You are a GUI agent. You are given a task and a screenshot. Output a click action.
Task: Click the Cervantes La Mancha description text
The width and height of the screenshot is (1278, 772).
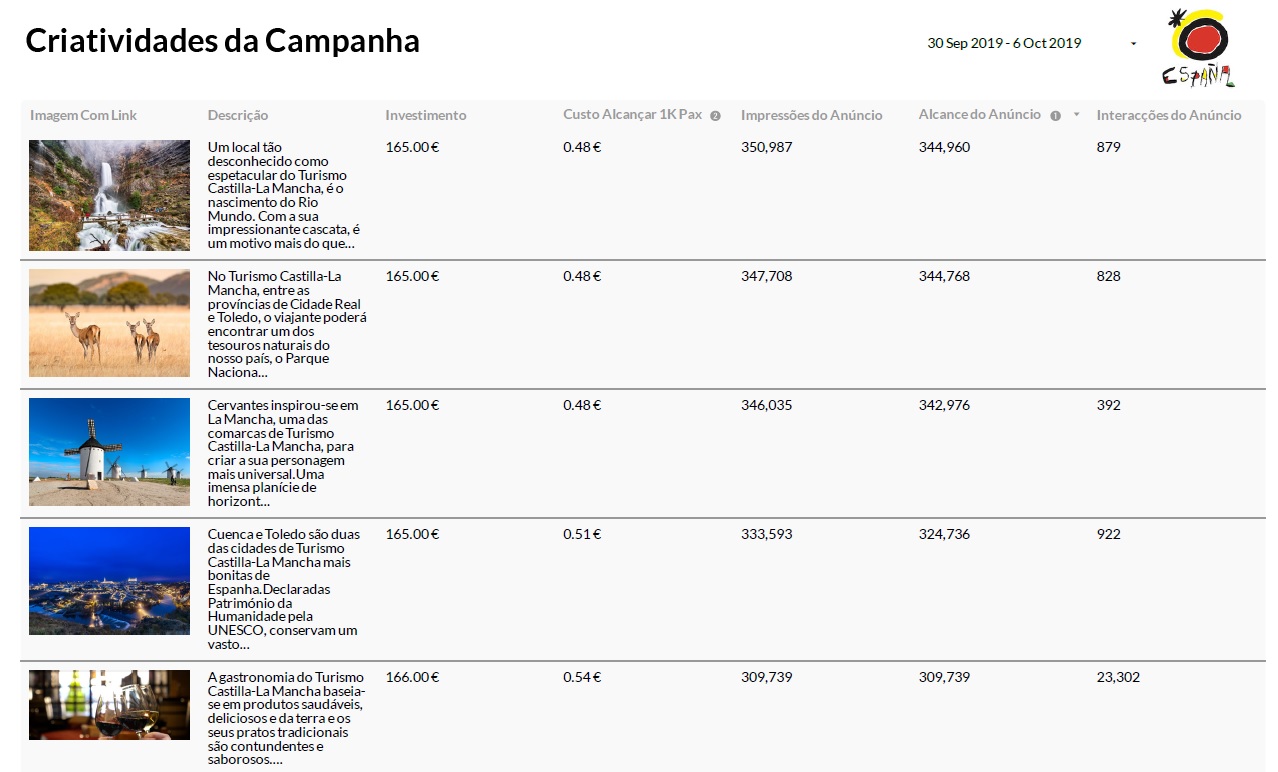coord(284,453)
